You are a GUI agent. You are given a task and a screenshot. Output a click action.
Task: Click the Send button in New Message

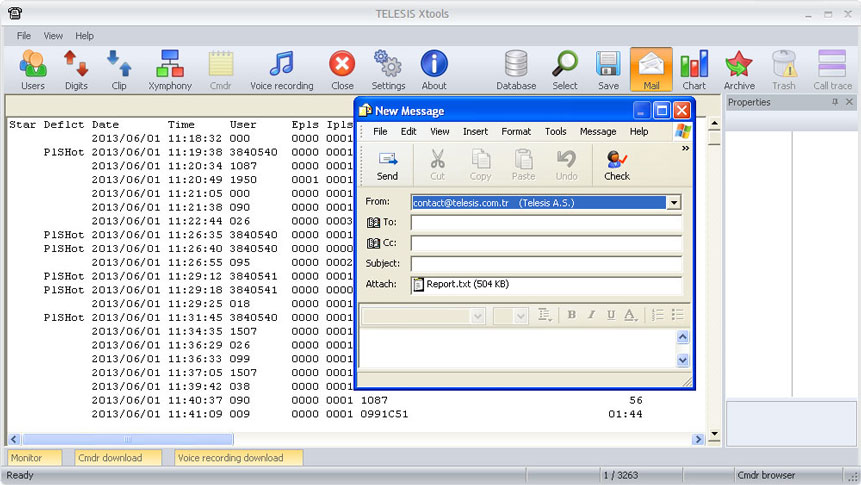click(387, 165)
